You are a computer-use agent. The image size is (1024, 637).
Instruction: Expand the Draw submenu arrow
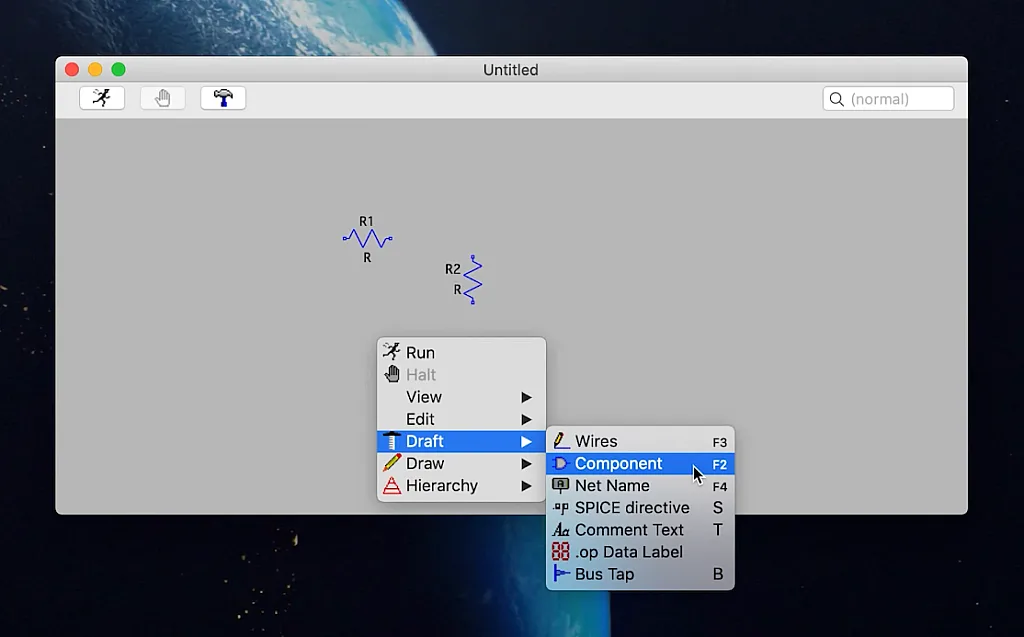pyautogui.click(x=526, y=464)
